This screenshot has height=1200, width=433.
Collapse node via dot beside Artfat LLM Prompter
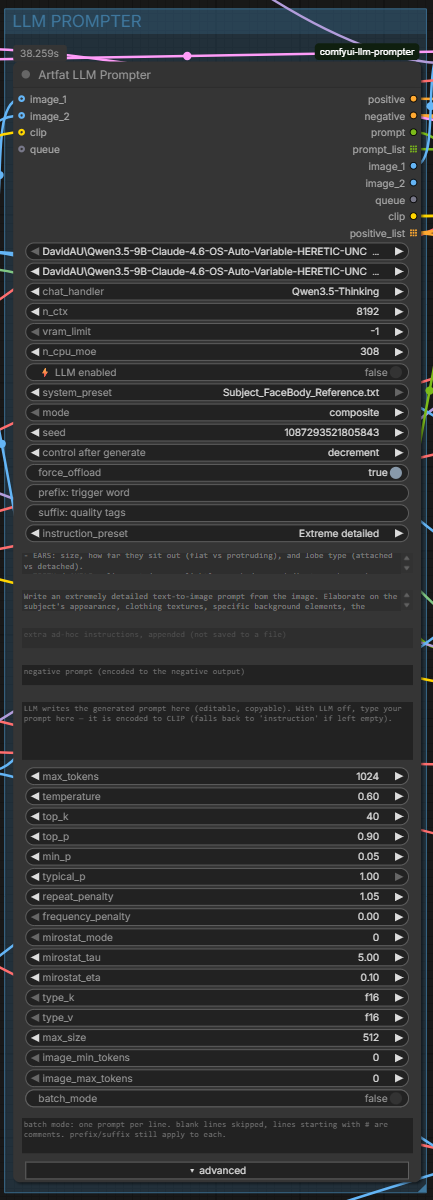click(x=26, y=75)
